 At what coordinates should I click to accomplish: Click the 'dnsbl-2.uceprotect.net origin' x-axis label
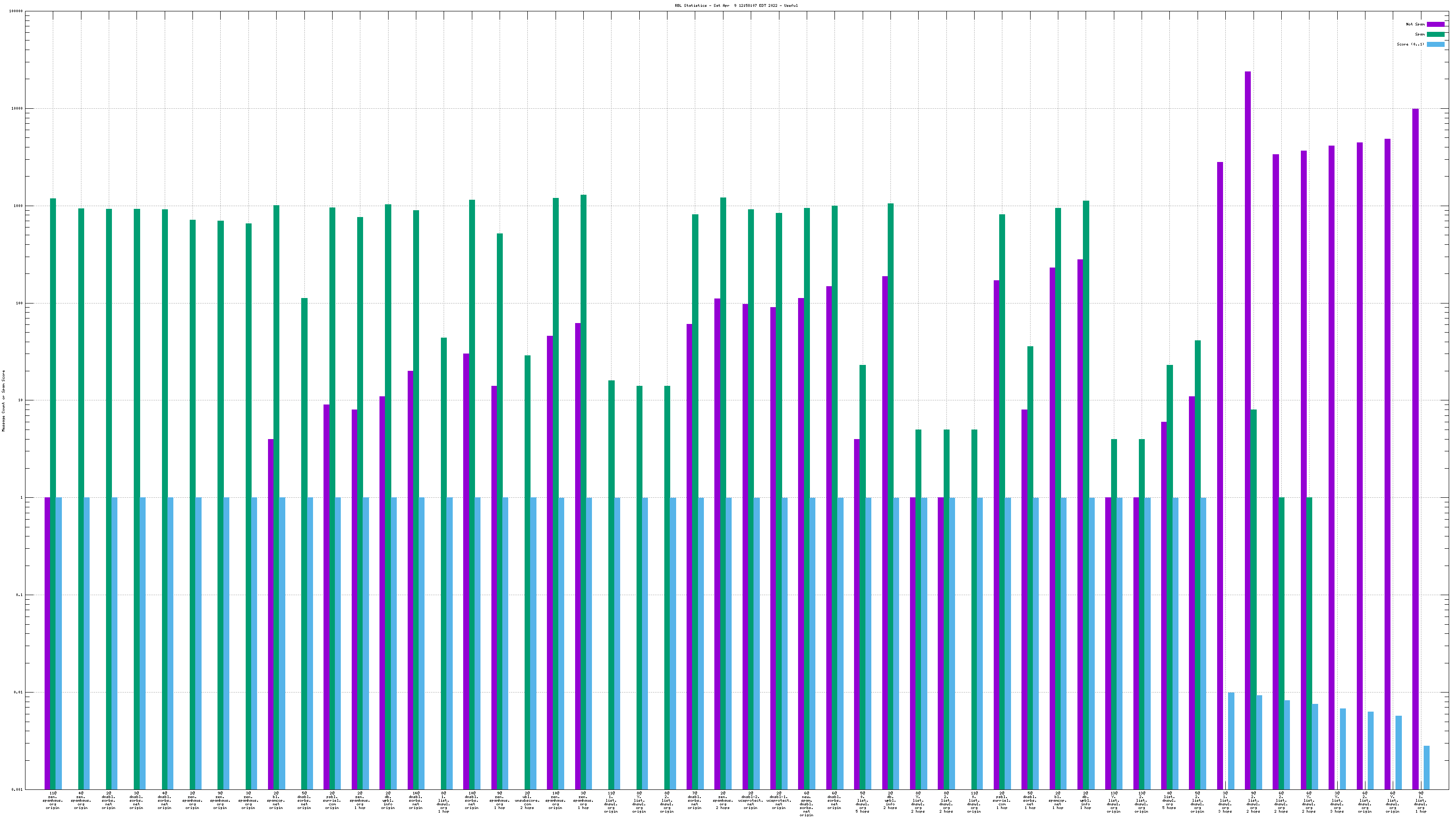(x=750, y=801)
